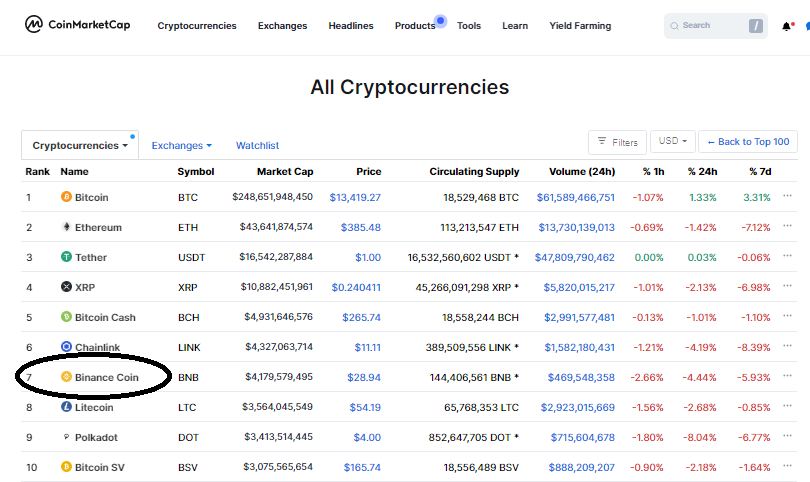Open the Filters button

[617, 142]
